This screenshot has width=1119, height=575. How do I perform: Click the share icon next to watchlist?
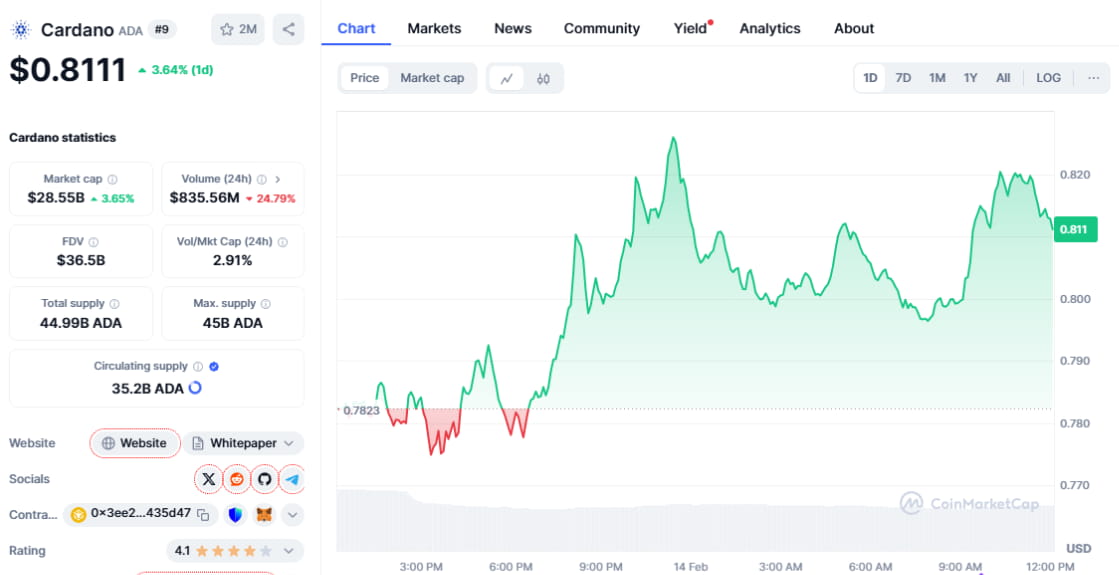coord(288,29)
